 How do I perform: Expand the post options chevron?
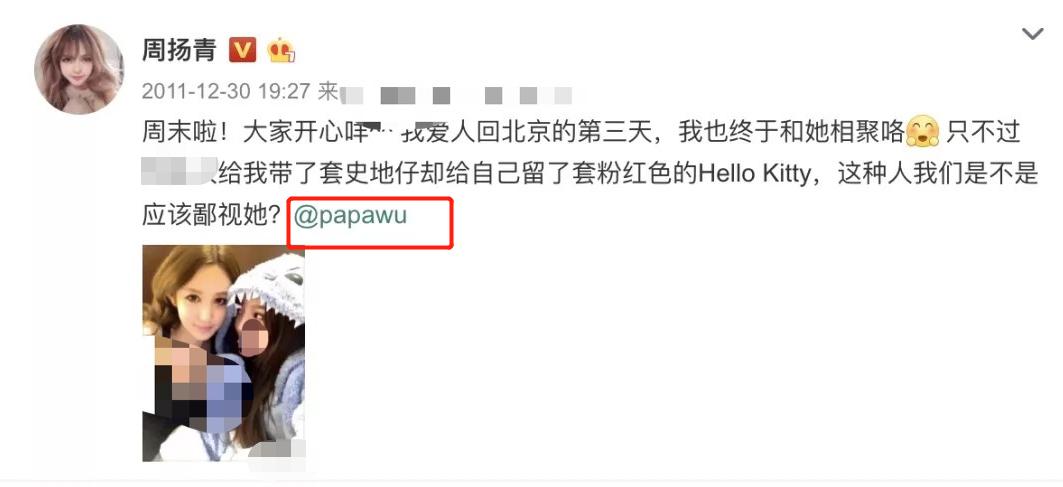(1032, 34)
